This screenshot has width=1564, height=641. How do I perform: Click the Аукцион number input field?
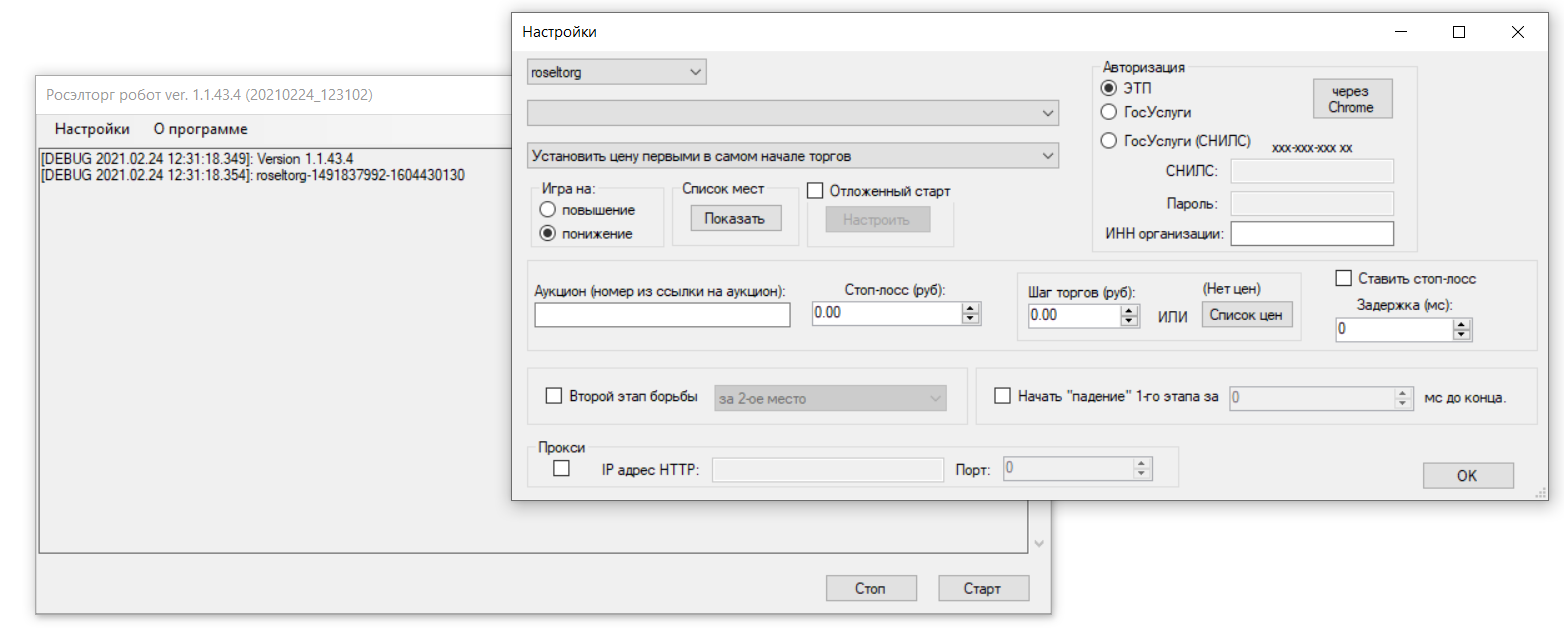662,315
